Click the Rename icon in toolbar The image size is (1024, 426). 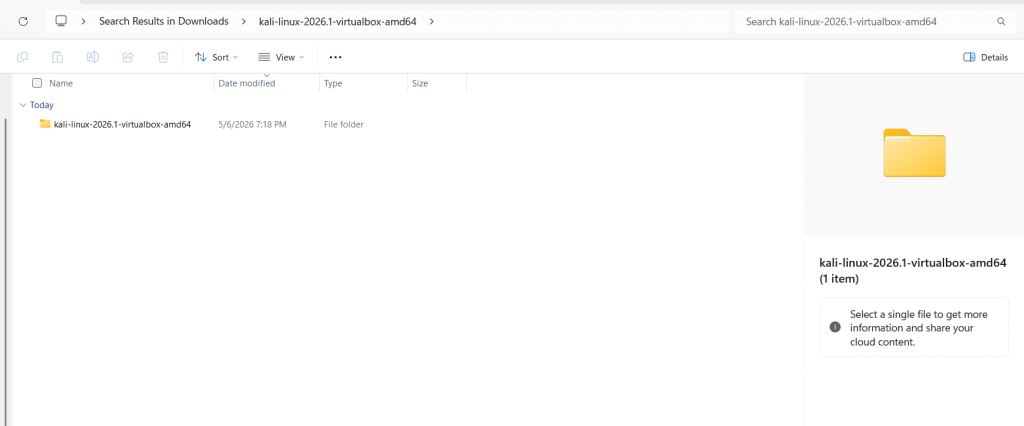[93, 57]
